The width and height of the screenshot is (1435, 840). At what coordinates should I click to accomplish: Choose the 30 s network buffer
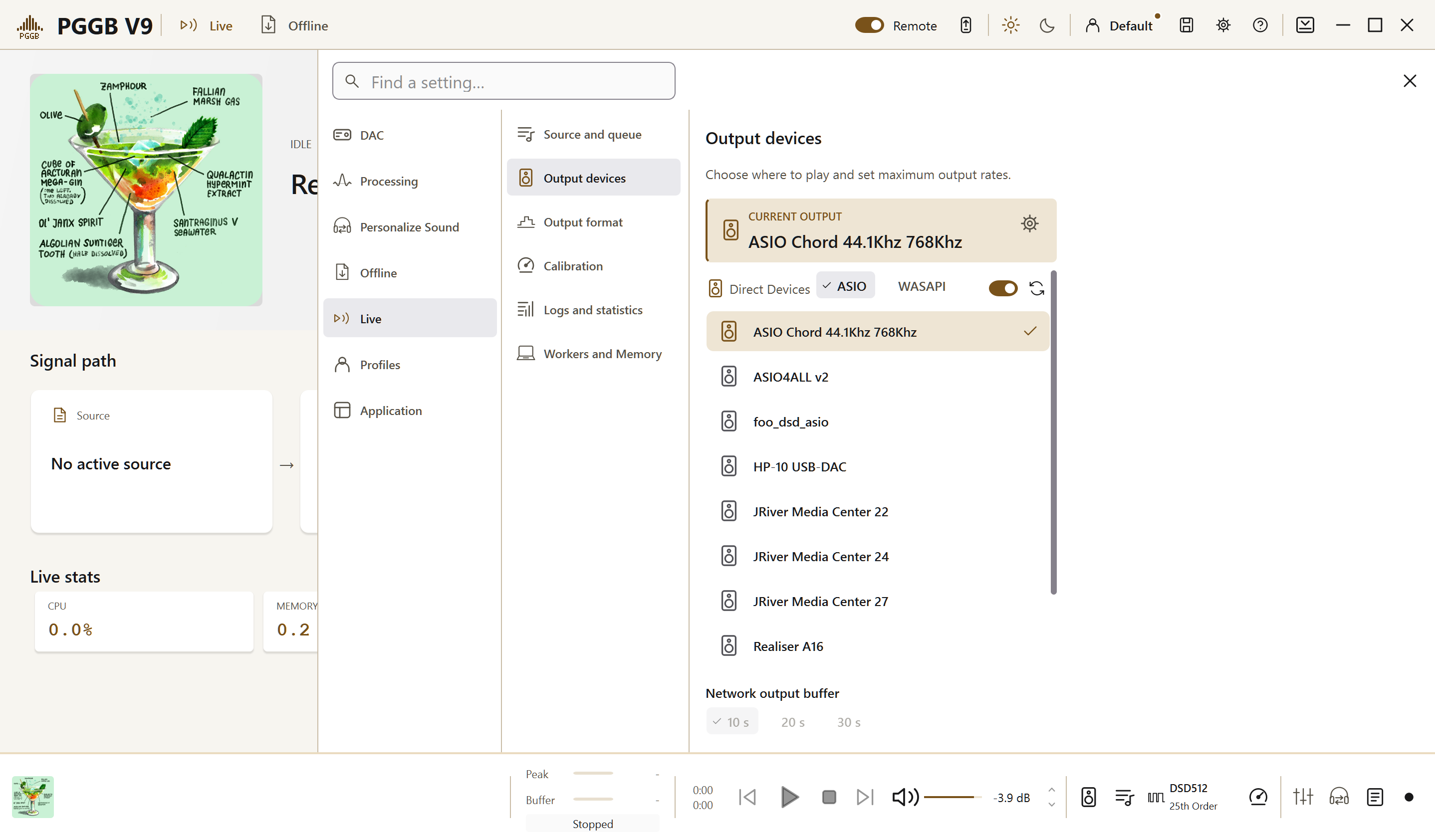848,722
